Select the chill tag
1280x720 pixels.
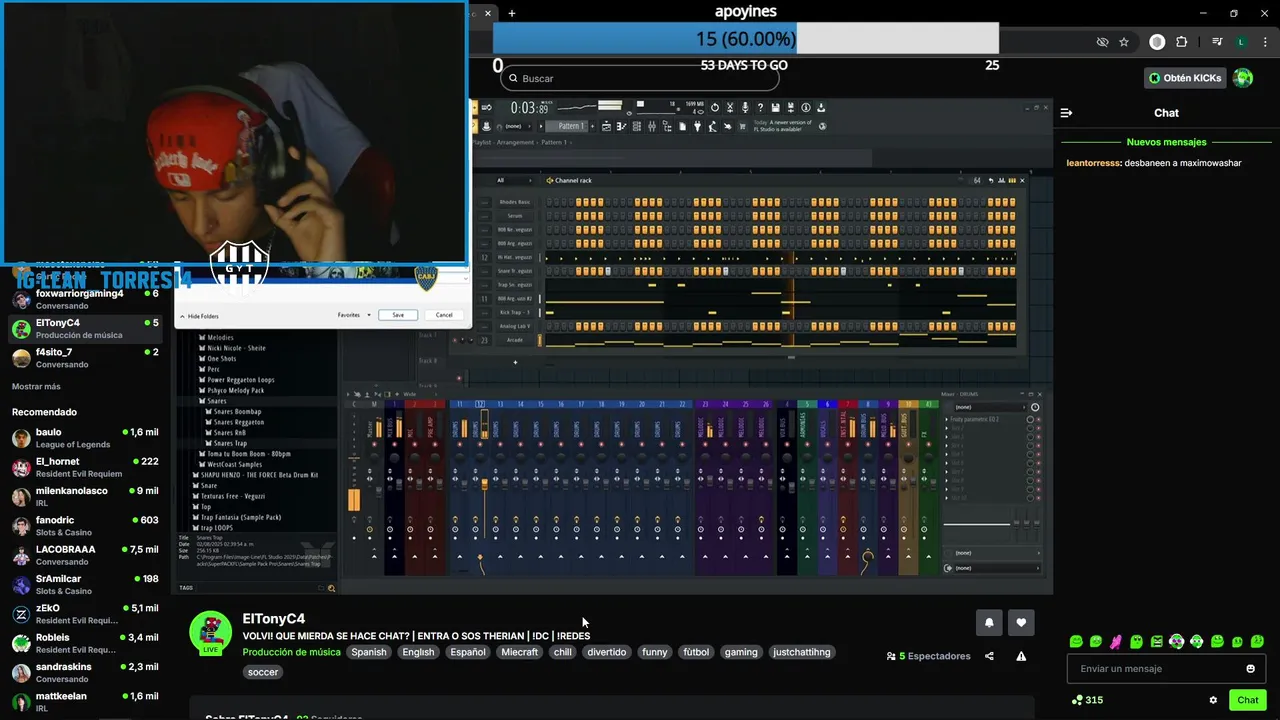[563, 652]
